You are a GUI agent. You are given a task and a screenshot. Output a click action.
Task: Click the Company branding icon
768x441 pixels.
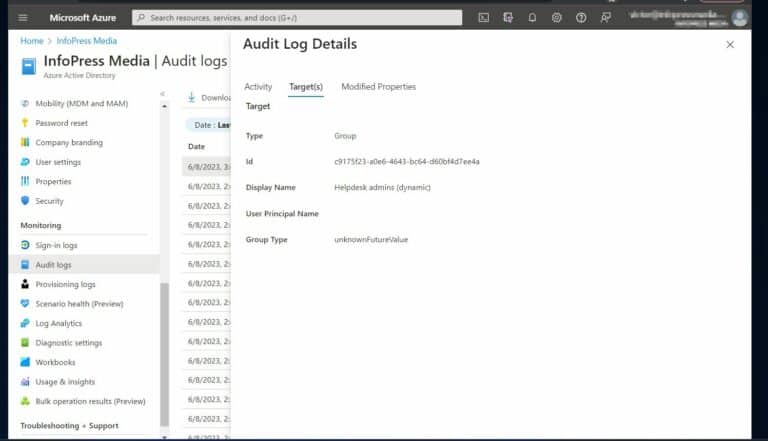(25, 142)
